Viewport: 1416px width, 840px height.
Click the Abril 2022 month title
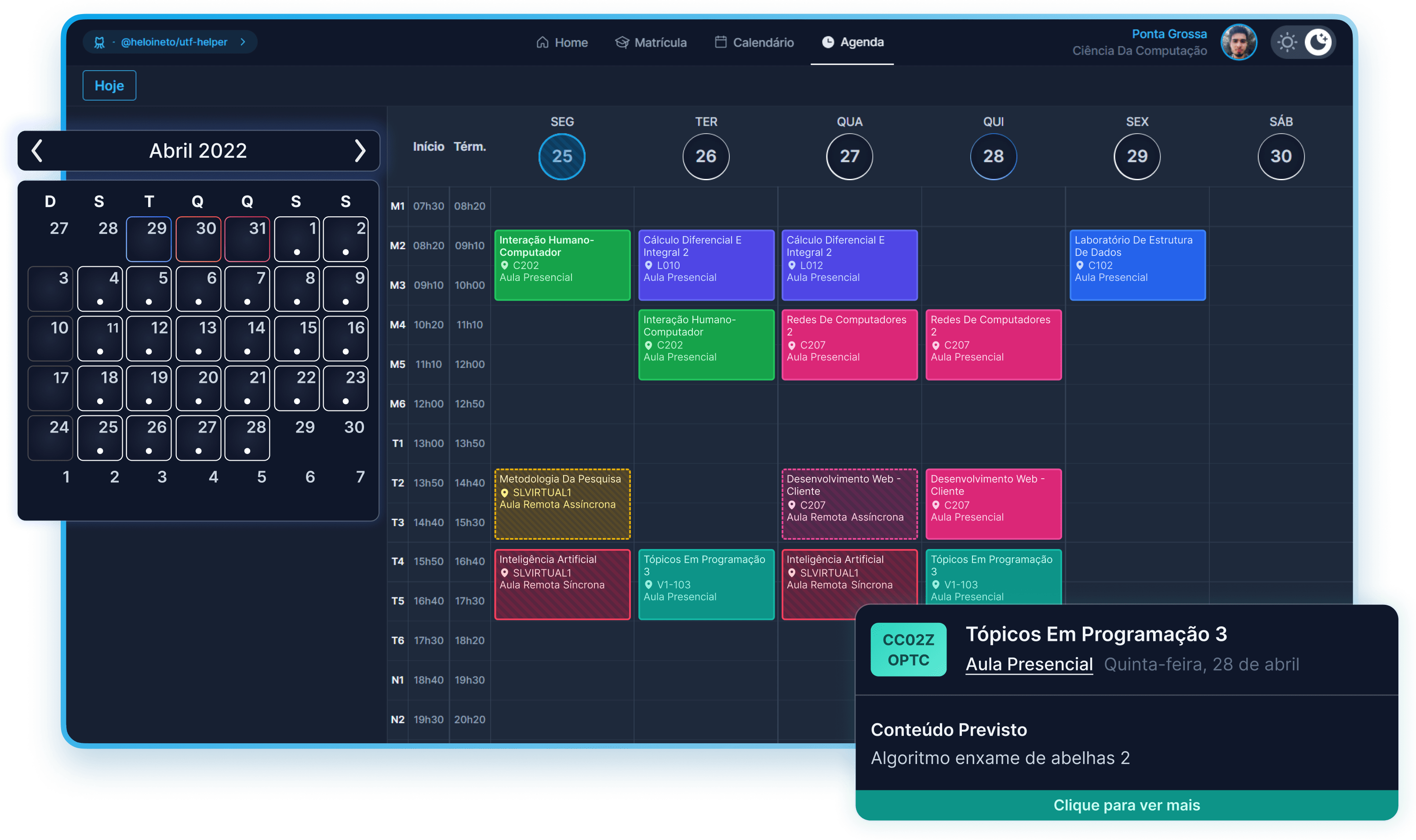click(198, 151)
